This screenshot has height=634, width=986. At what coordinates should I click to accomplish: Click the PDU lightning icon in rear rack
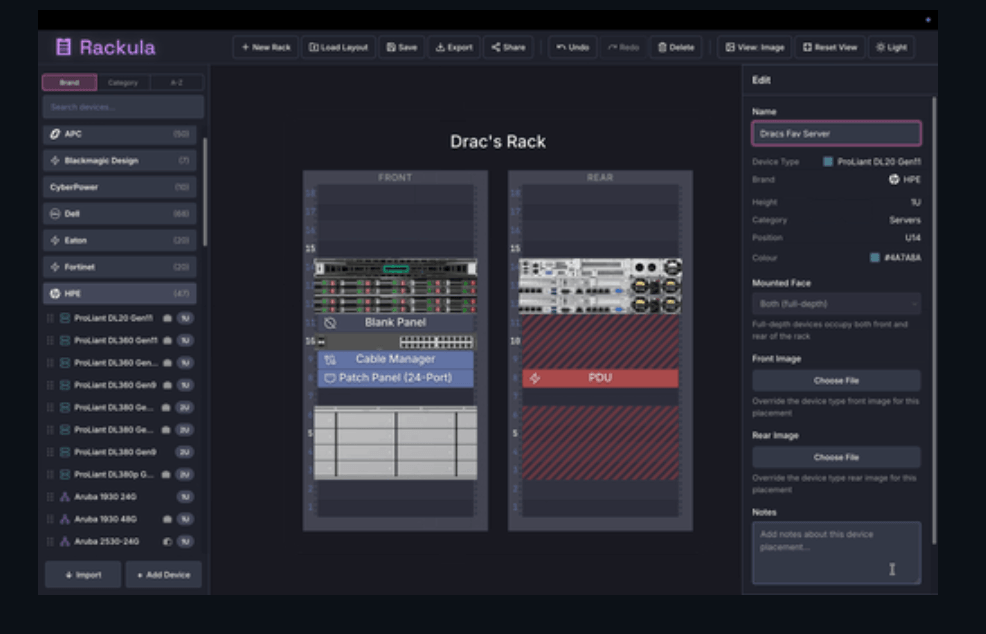pos(535,378)
